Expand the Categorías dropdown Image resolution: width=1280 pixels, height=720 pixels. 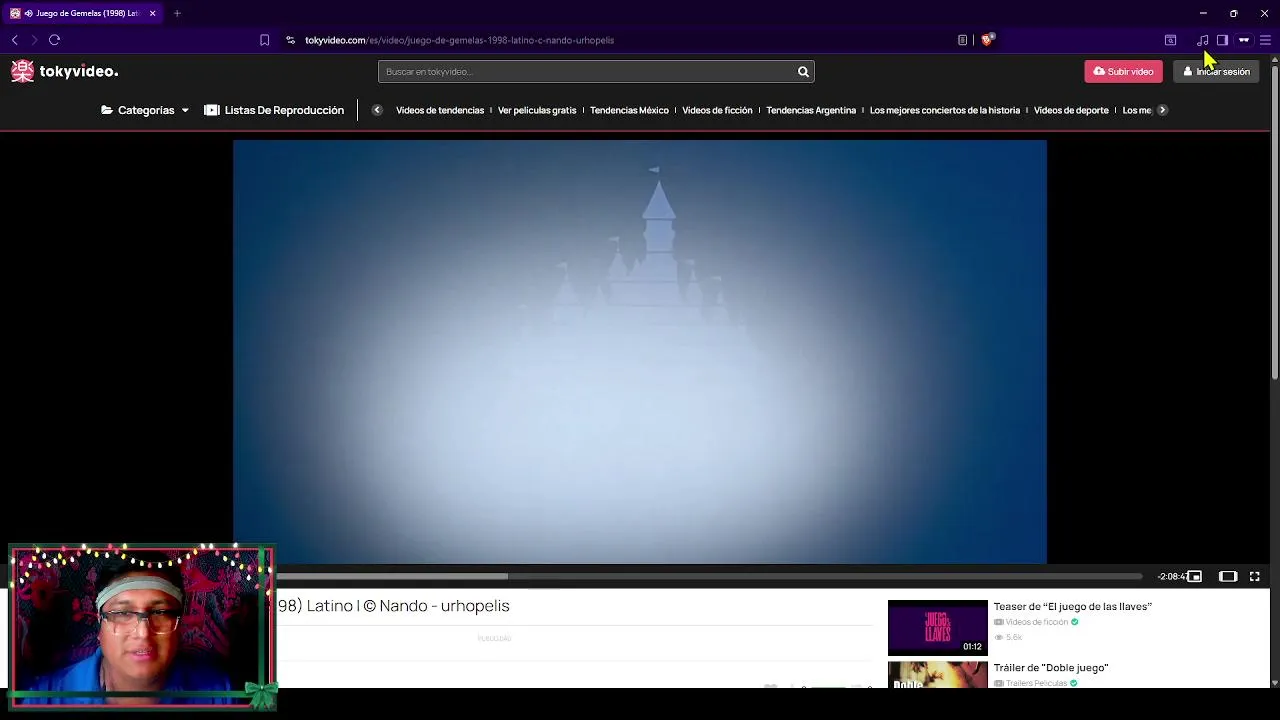tap(145, 110)
